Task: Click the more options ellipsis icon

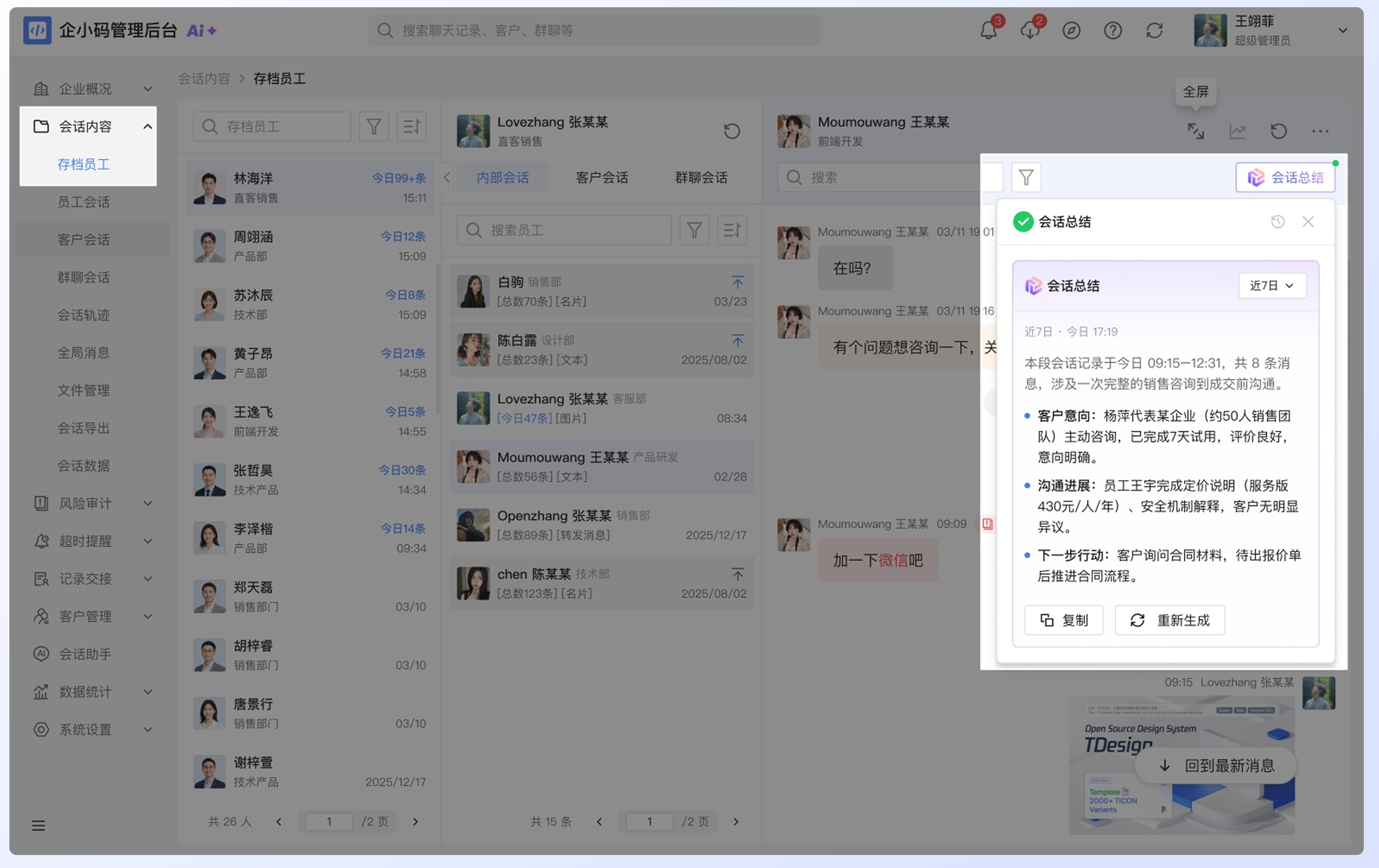Action: 1319,131
